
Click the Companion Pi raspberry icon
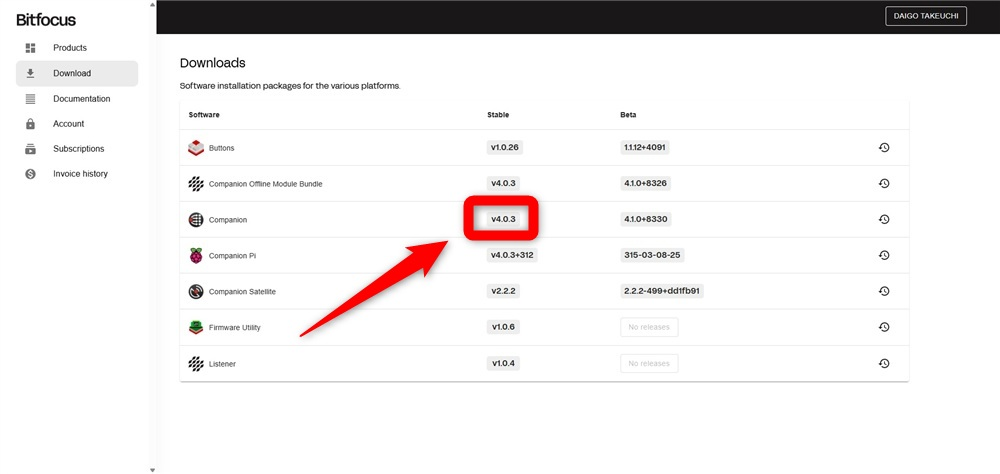click(196, 255)
